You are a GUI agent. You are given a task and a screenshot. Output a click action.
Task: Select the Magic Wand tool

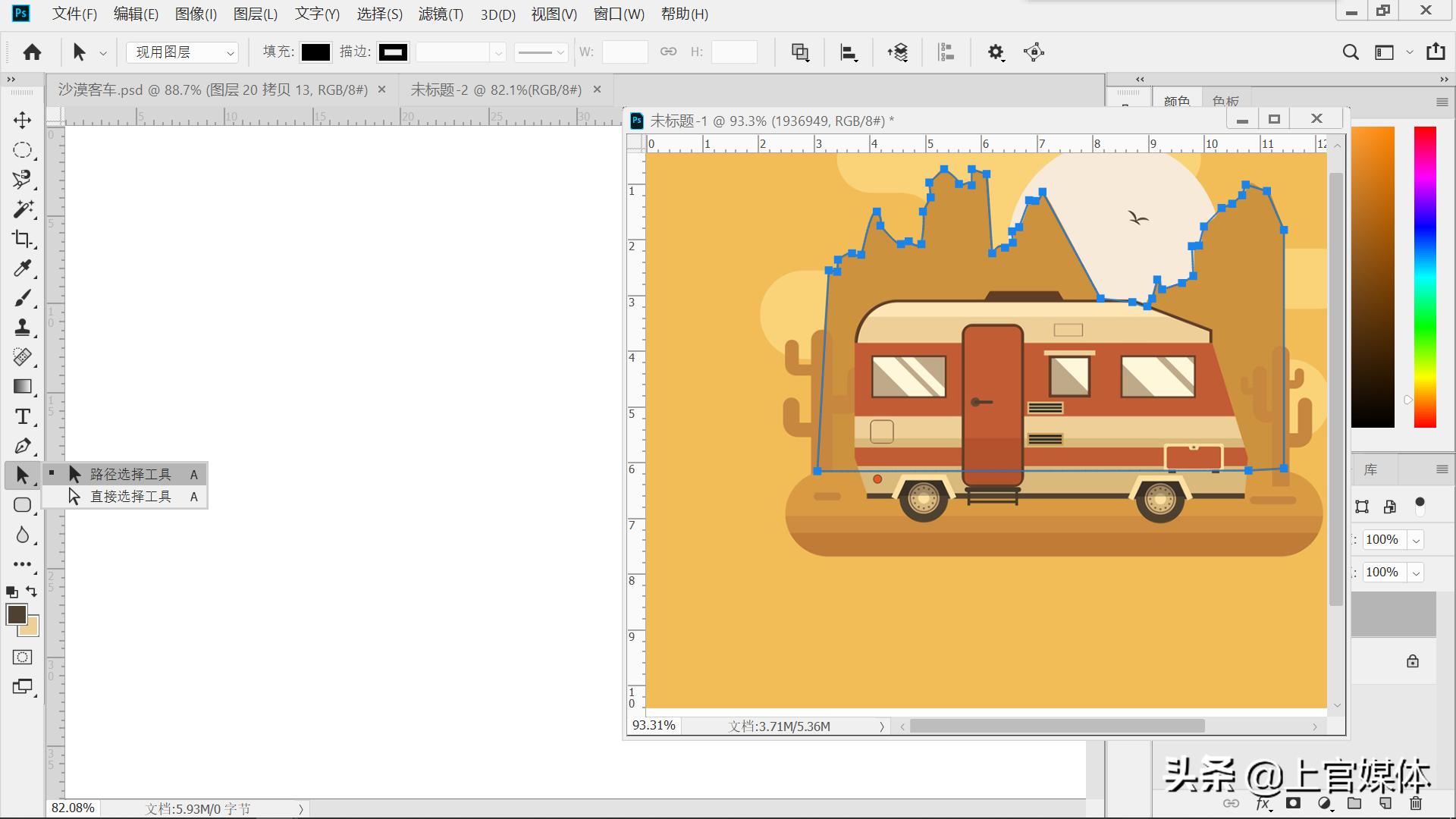pos(22,209)
